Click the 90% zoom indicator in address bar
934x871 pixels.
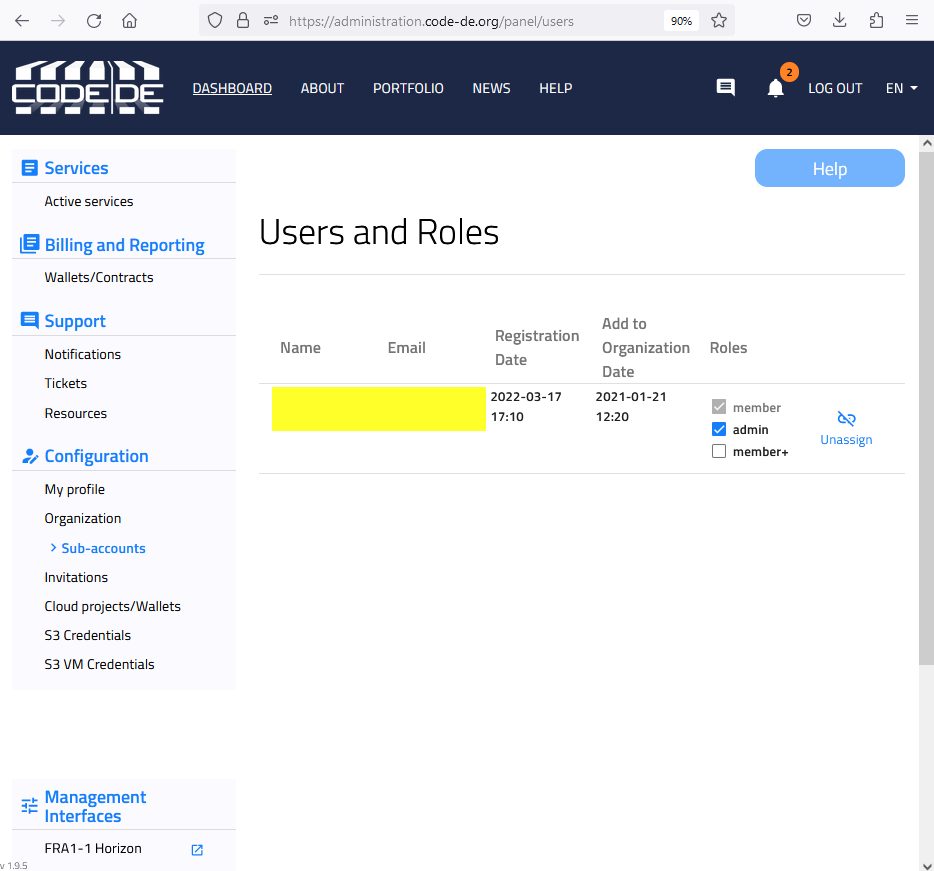[x=681, y=20]
